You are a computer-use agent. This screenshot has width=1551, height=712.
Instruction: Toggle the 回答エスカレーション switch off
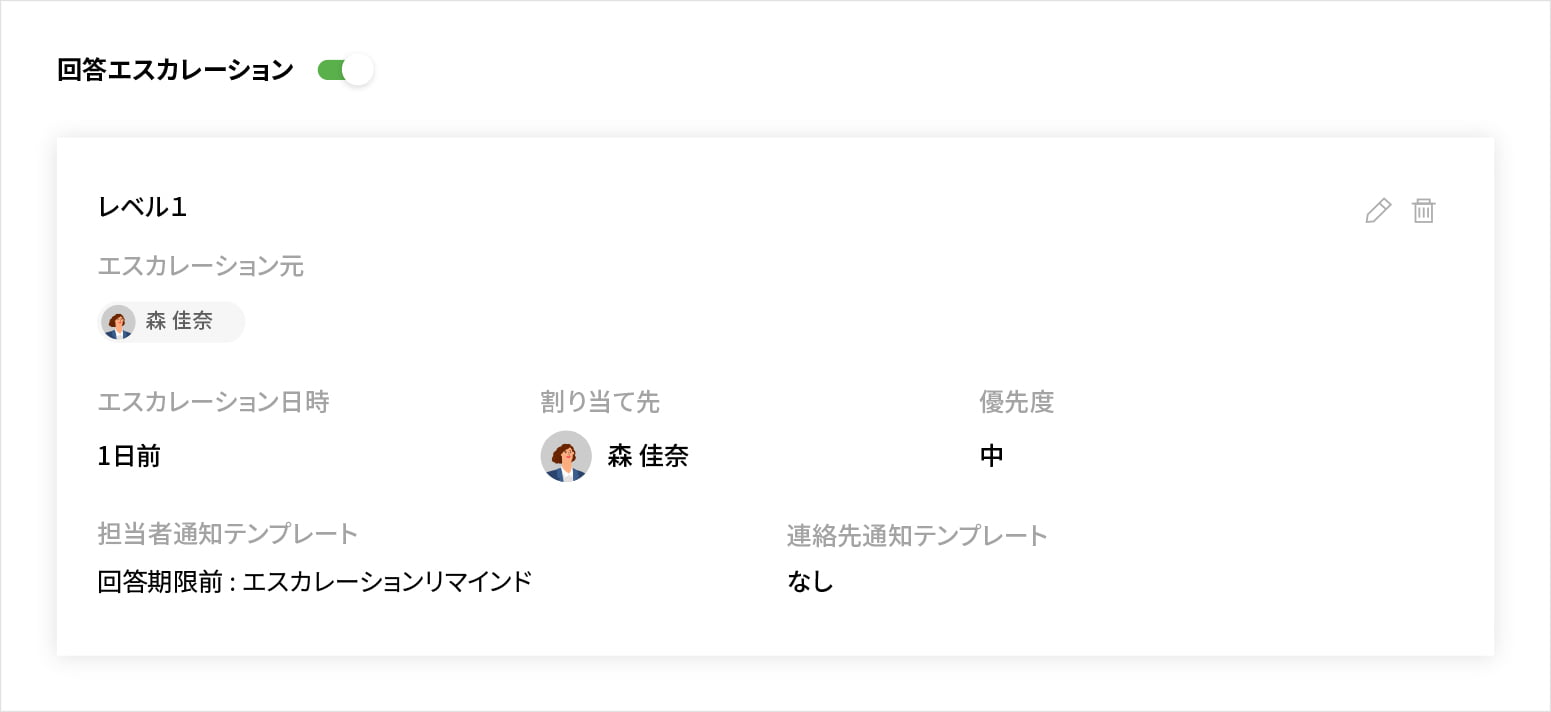click(345, 70)
